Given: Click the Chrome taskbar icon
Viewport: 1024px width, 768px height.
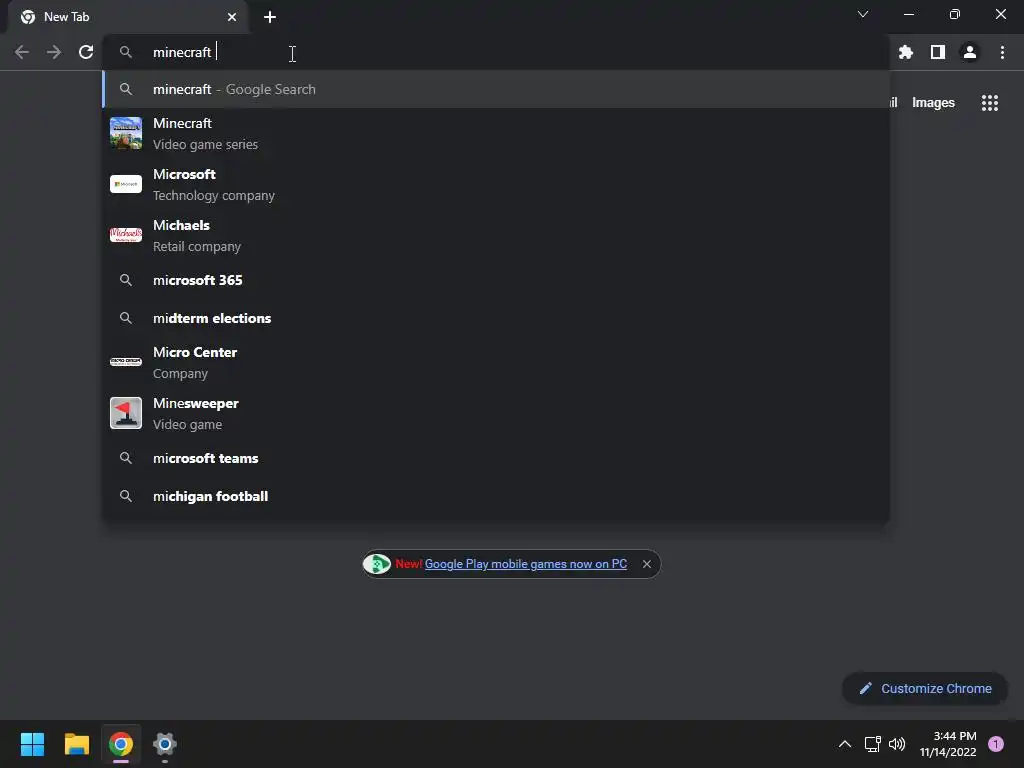Looking at the screenshot, I should tap(121, 744).
